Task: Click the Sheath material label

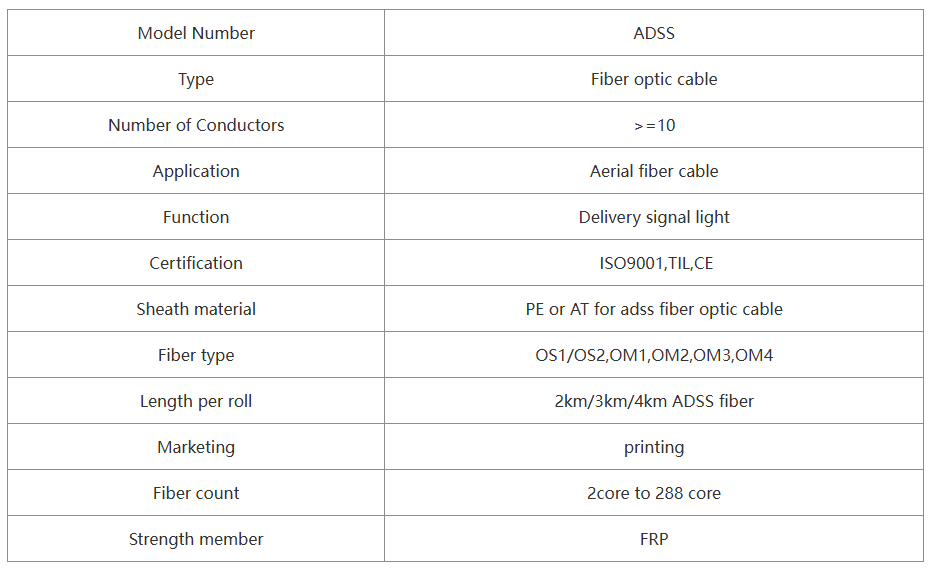Action: [196, 309]
